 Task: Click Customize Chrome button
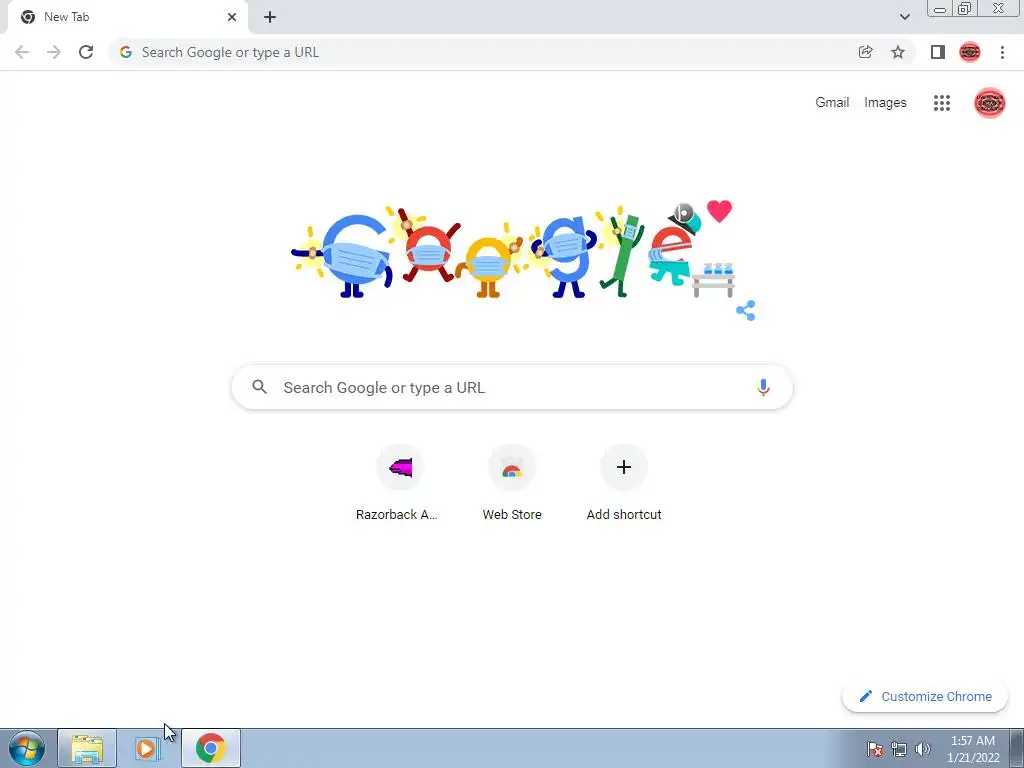coord(925,696)
